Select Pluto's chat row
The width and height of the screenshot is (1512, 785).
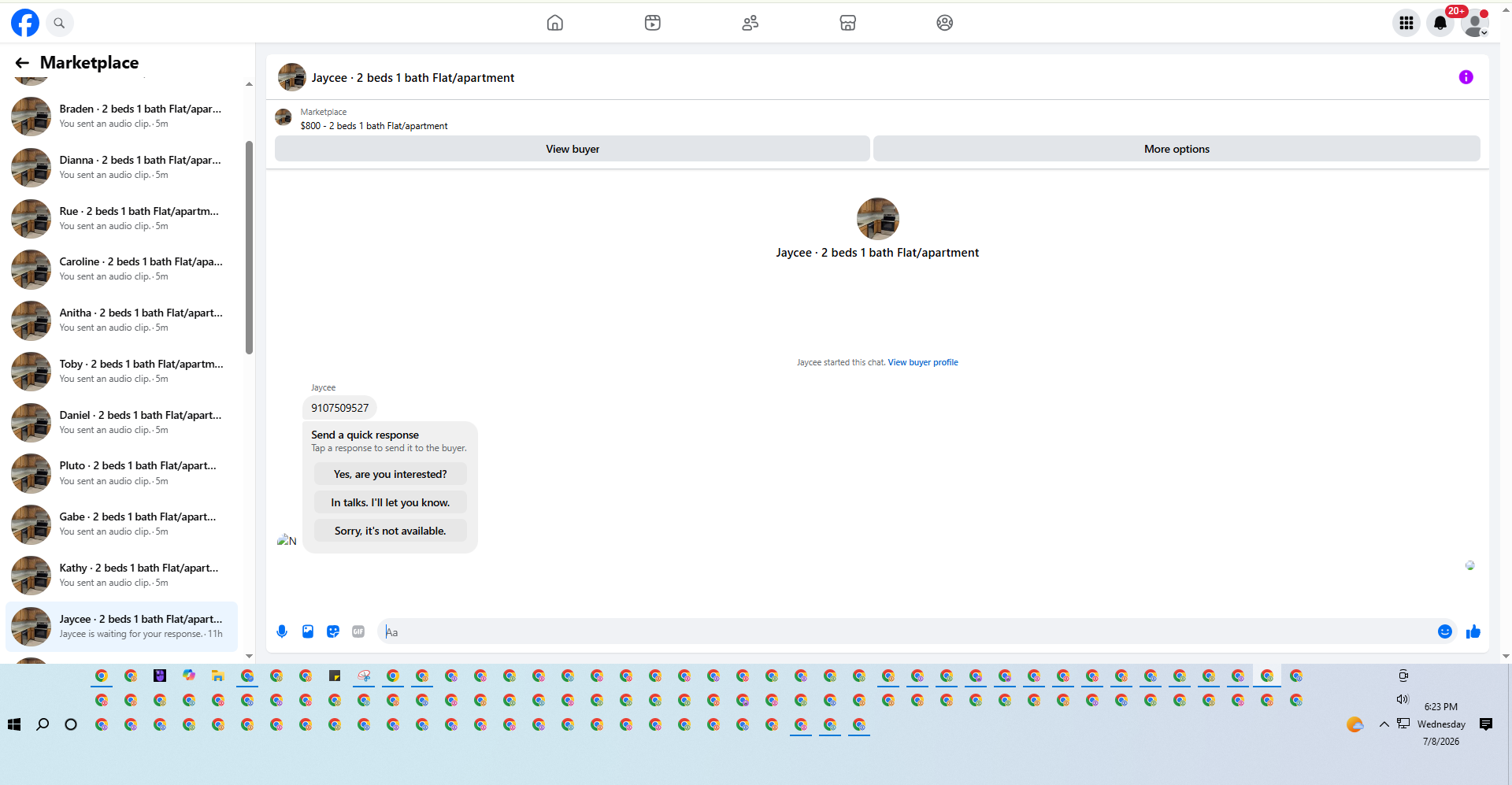pos(122,473)
